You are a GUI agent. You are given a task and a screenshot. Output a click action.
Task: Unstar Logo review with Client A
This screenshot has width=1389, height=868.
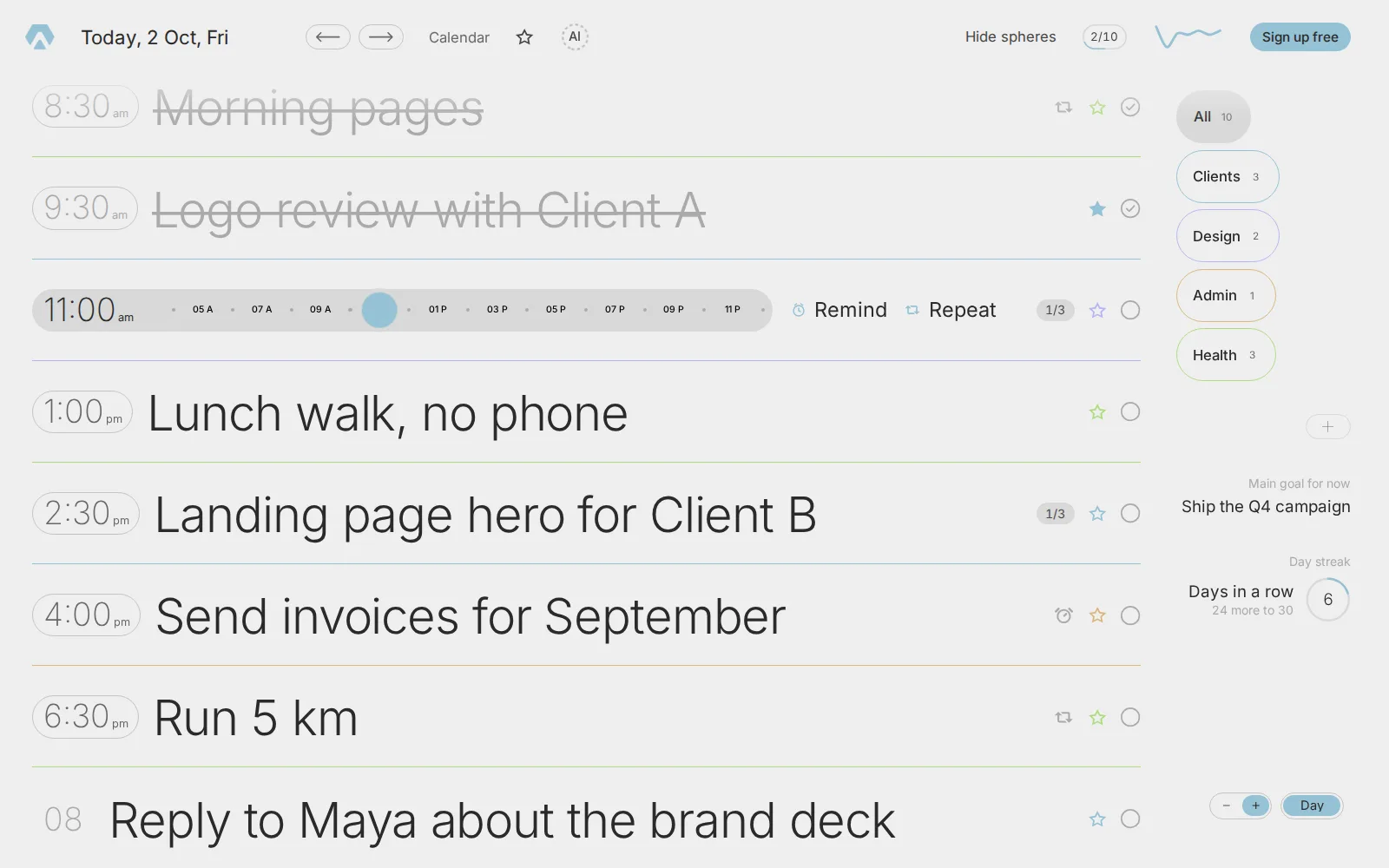[x=1097, y=208]
